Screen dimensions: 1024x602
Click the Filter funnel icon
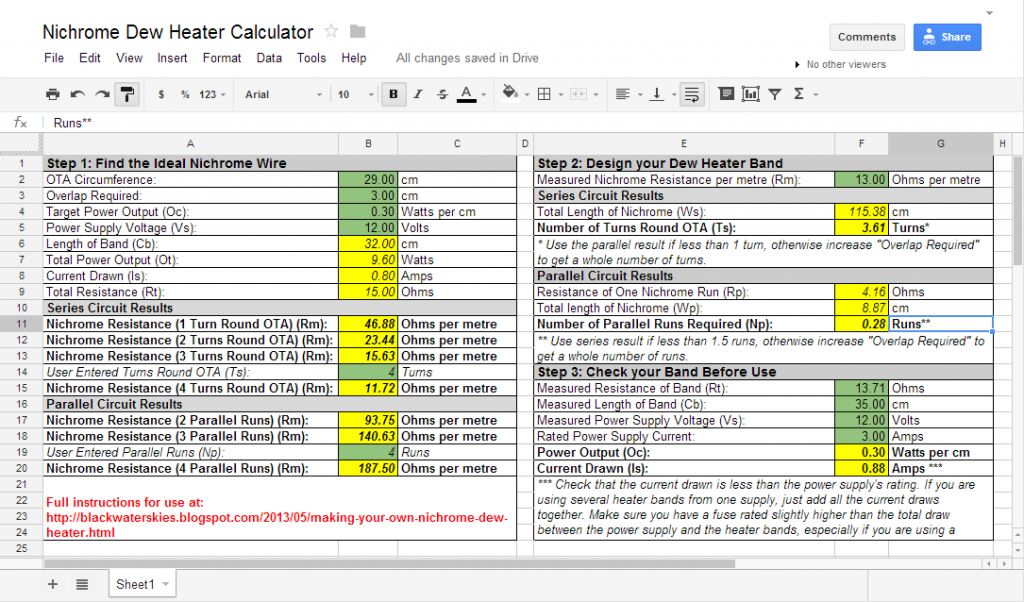click(x=775, y=95)
